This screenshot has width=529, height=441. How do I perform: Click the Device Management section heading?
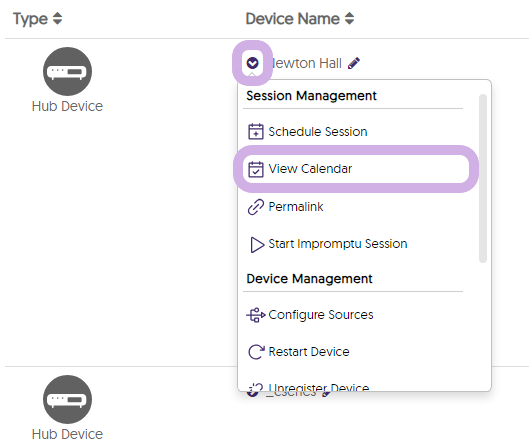[309, 279]
